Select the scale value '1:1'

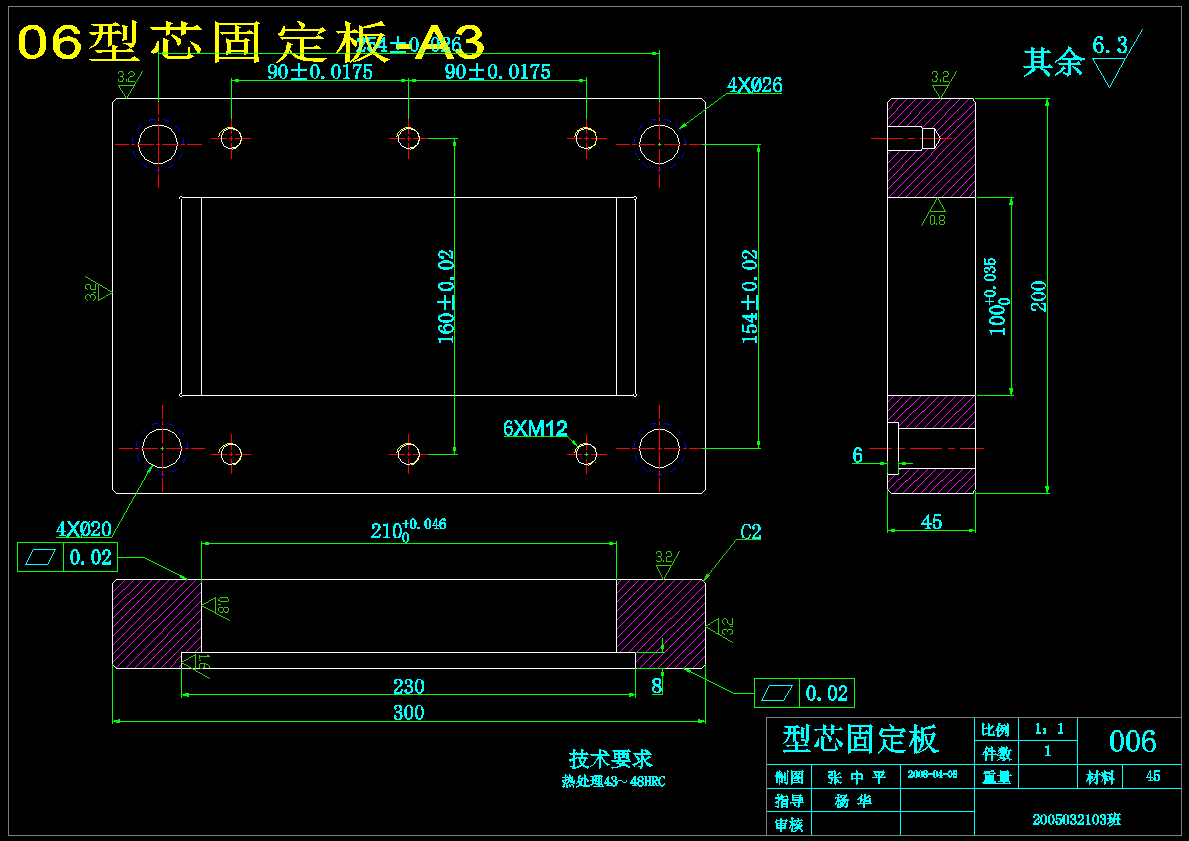click(x=1049, y=730)
